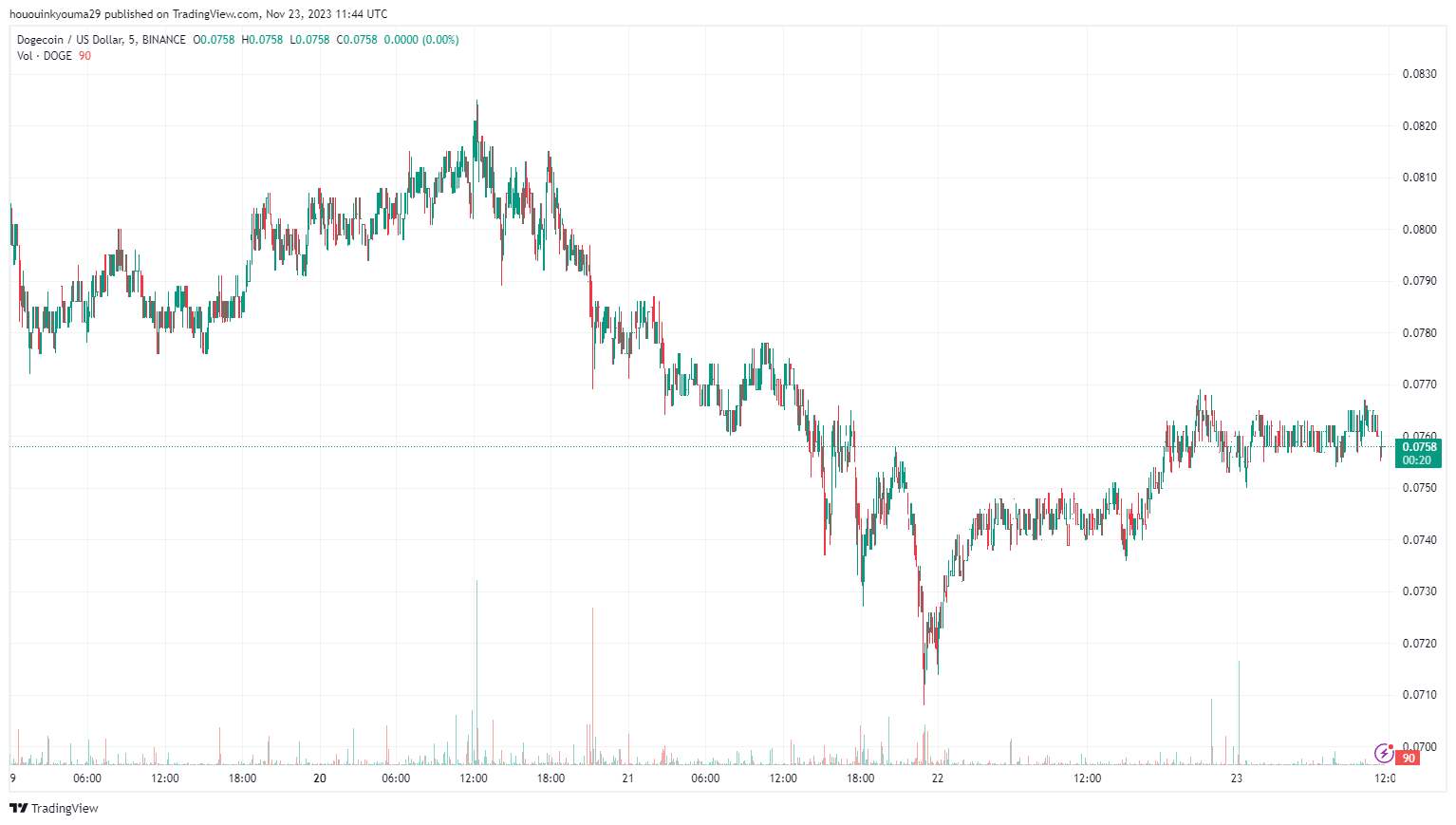This screenshot has height=825, width=1456.
Task: Click the timestamp Nov 23, 2023 11:44 UTC
Action: point(327,14)
